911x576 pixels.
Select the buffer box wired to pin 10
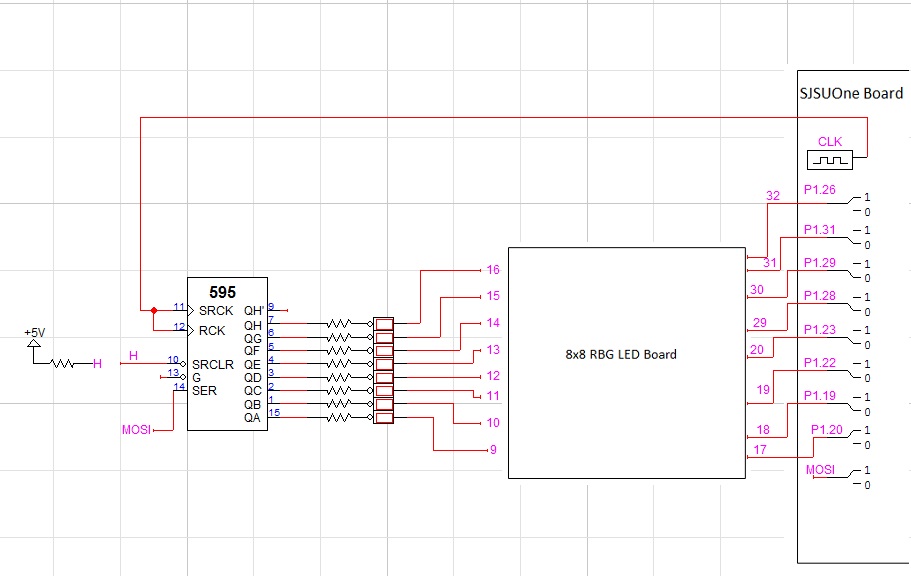click(x=383, y=404)
